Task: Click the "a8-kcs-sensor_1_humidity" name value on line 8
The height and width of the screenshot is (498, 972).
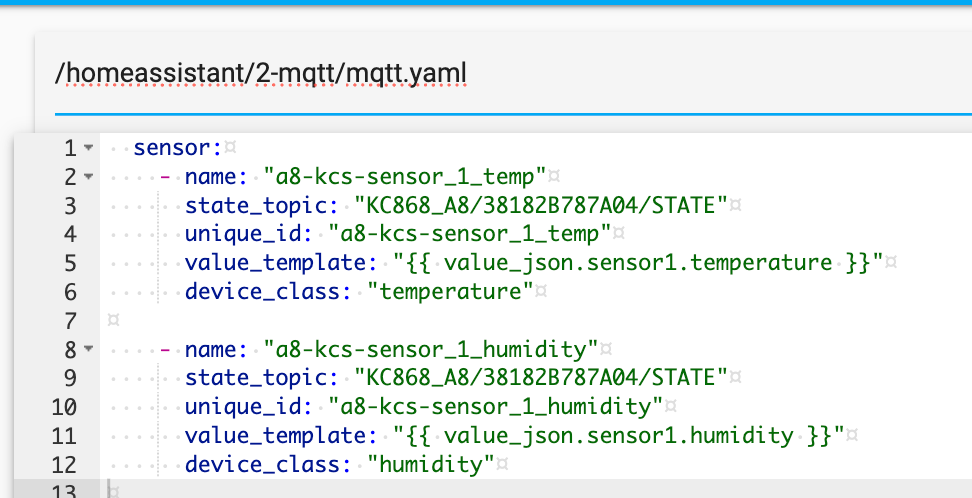Action: [x=430, y=350]
